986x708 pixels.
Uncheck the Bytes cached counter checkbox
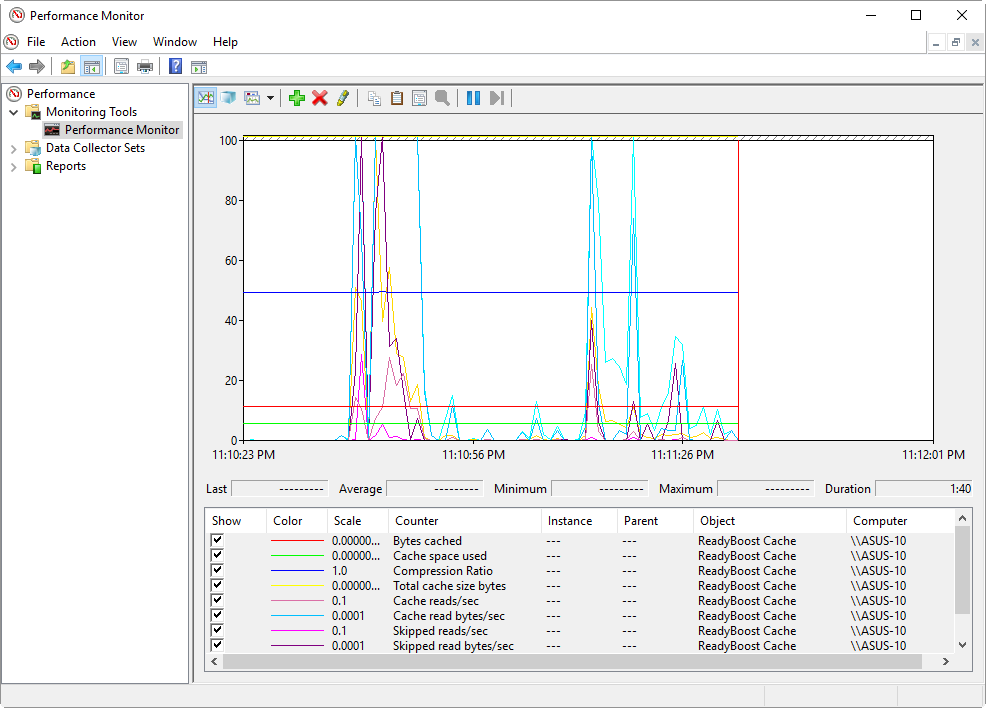coord(217,541)
